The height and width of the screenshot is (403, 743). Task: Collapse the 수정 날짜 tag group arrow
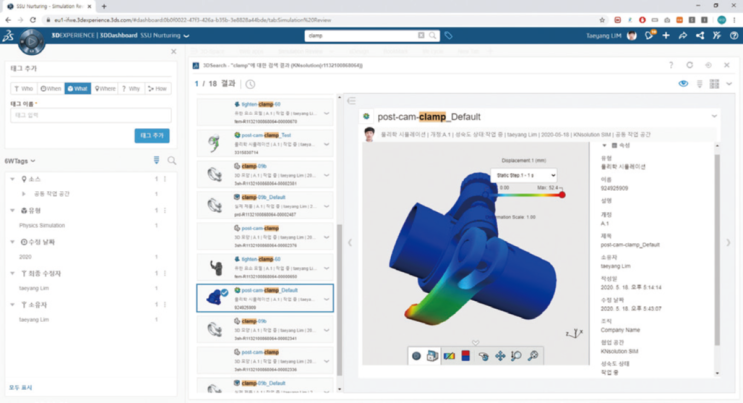pyautogui.click(x=13, y=242)
